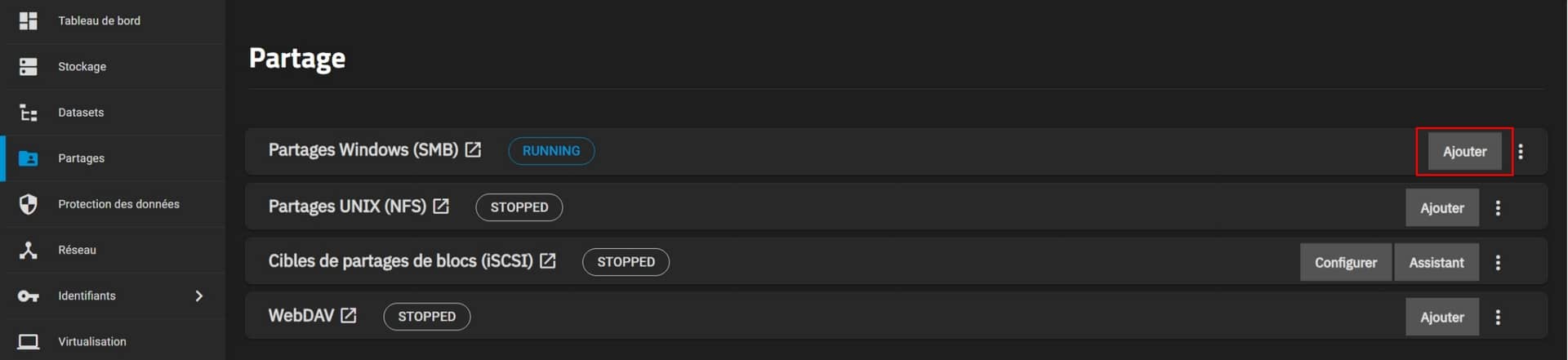
Task: Click the Protection des données shield icon
Action: coord(29,204)
